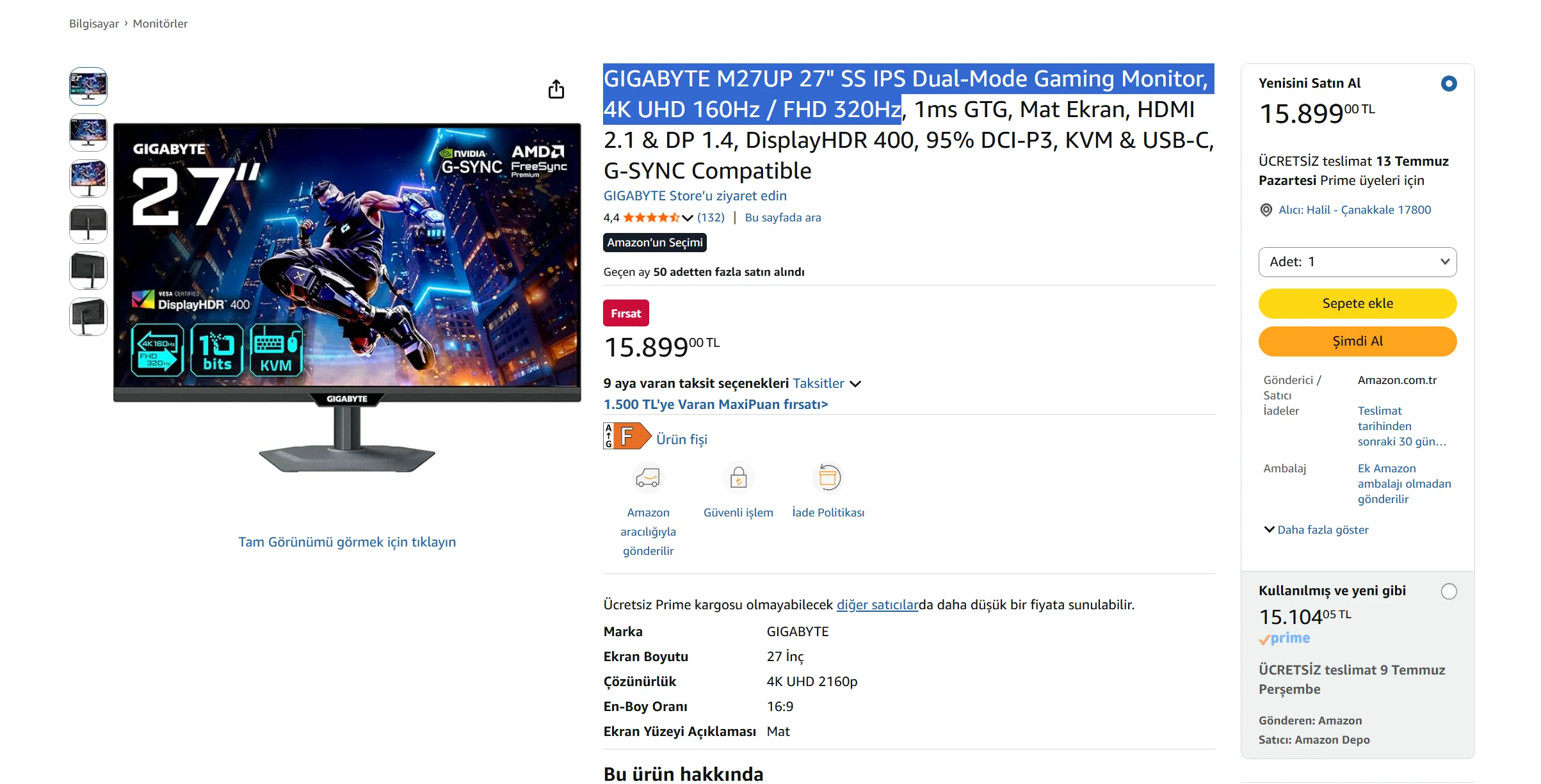Click the Ekran Yüzeyi Açıklaması value Mat
This screenshot has width=1541, height=784.
pyautogui.click(x=779, y=732)
